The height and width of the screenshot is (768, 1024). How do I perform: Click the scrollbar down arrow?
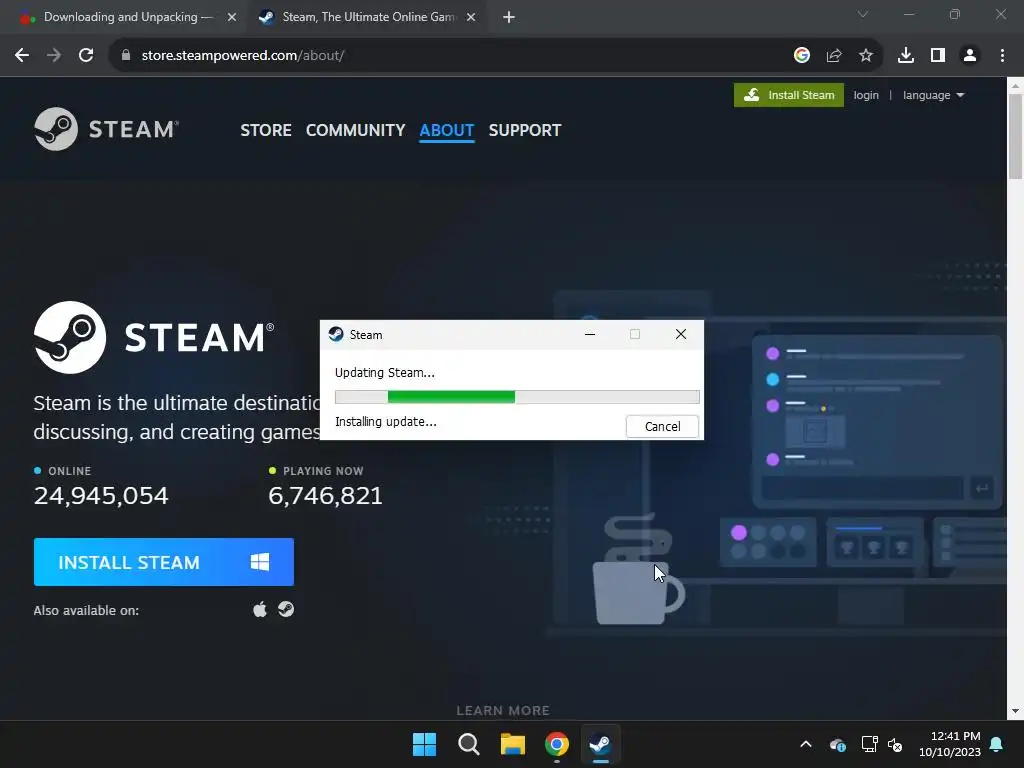[1016, 711]
